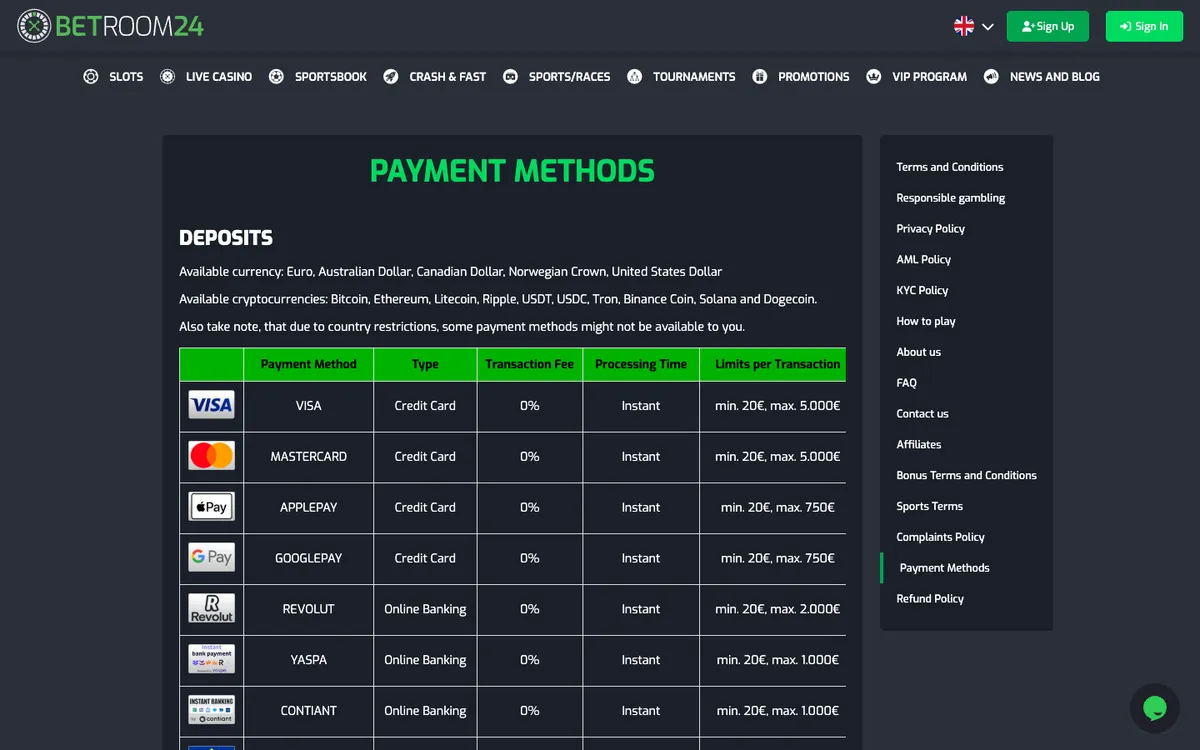1200x750 pixels.
Task: Click the Transaction Fee column header
Action: [530, 365]
